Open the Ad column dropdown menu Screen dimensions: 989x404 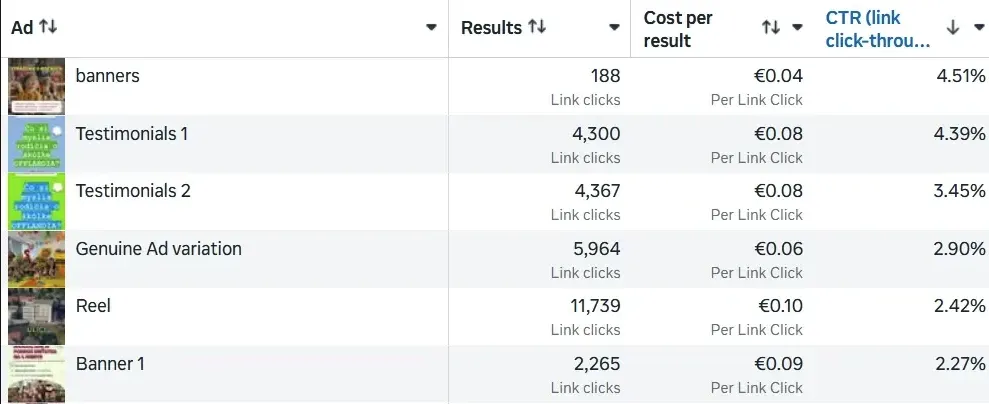coord(431,27)
